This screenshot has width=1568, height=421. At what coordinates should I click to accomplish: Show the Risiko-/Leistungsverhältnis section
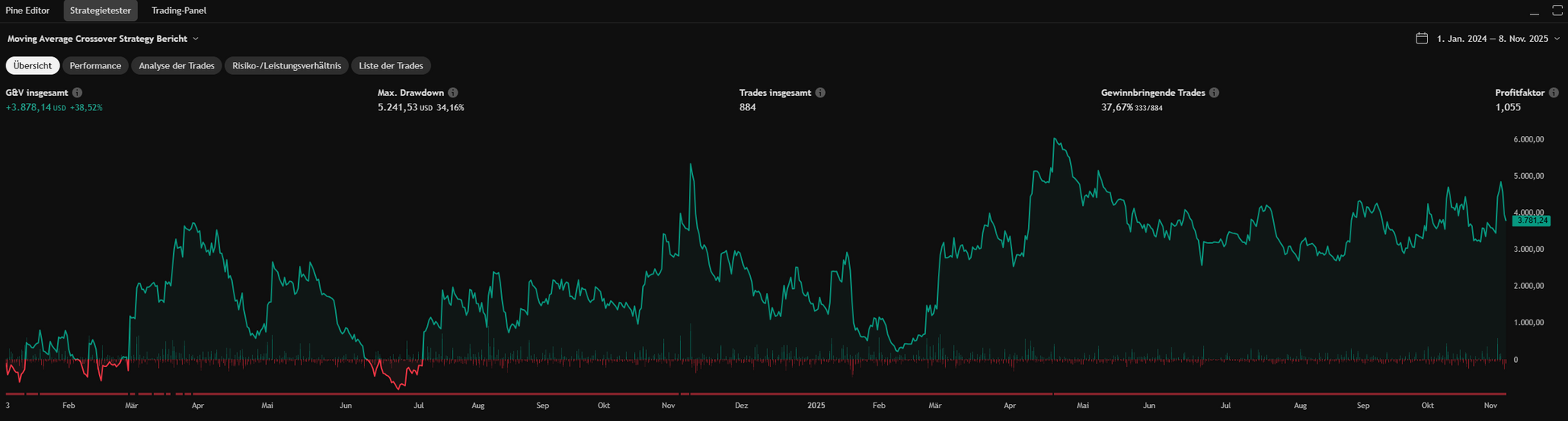(x=286, y=66)
